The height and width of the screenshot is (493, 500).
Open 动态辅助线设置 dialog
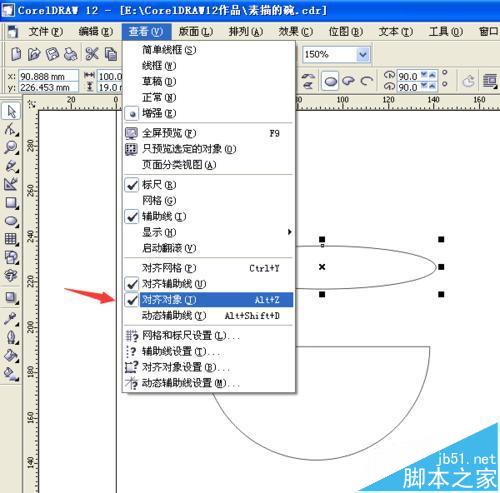[x=209, y=383]
